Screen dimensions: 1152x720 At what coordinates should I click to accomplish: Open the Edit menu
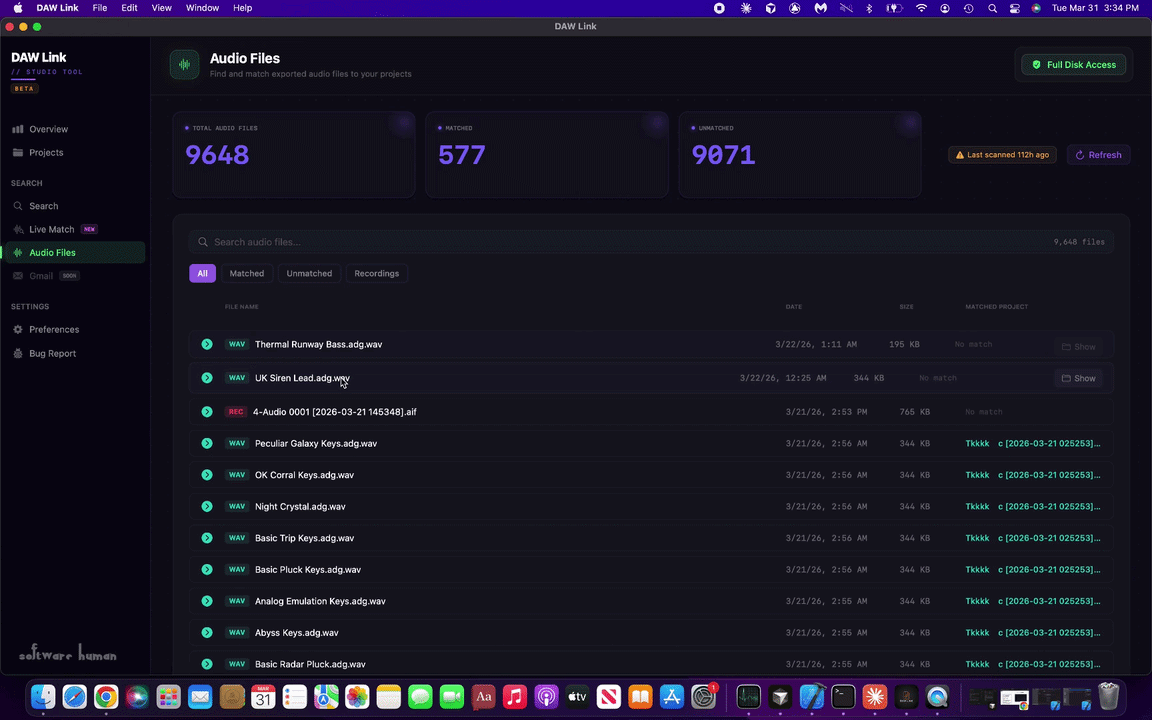129,8
